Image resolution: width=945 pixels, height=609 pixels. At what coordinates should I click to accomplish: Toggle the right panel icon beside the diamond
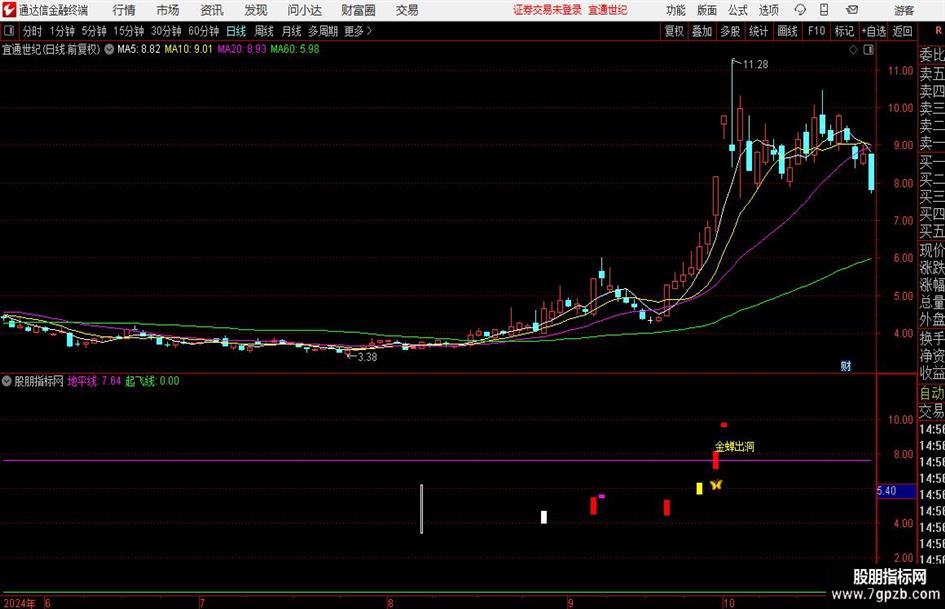(x=868, y=50)
